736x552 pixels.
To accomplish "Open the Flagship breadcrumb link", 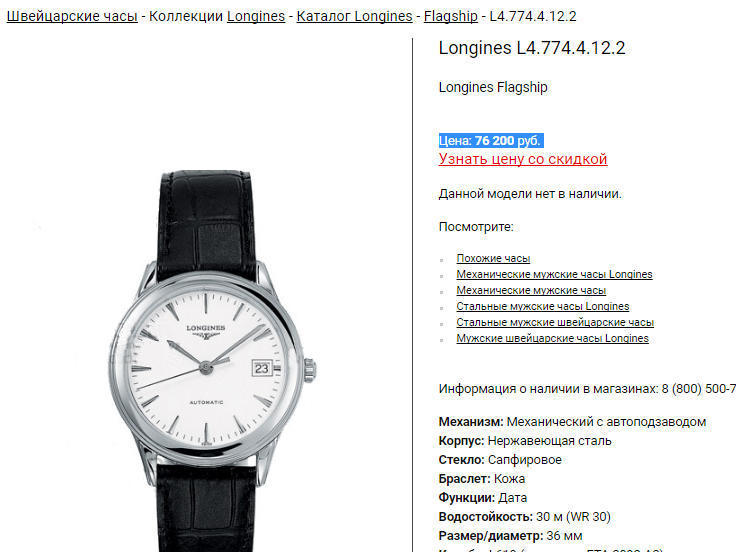I will pos(451,16).
